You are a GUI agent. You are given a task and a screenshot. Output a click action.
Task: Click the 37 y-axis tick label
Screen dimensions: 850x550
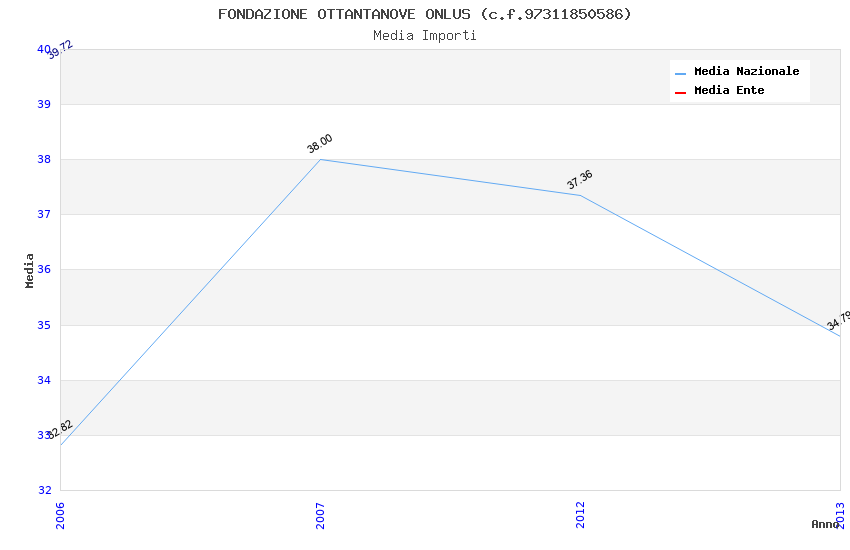[x=44, y=215]
